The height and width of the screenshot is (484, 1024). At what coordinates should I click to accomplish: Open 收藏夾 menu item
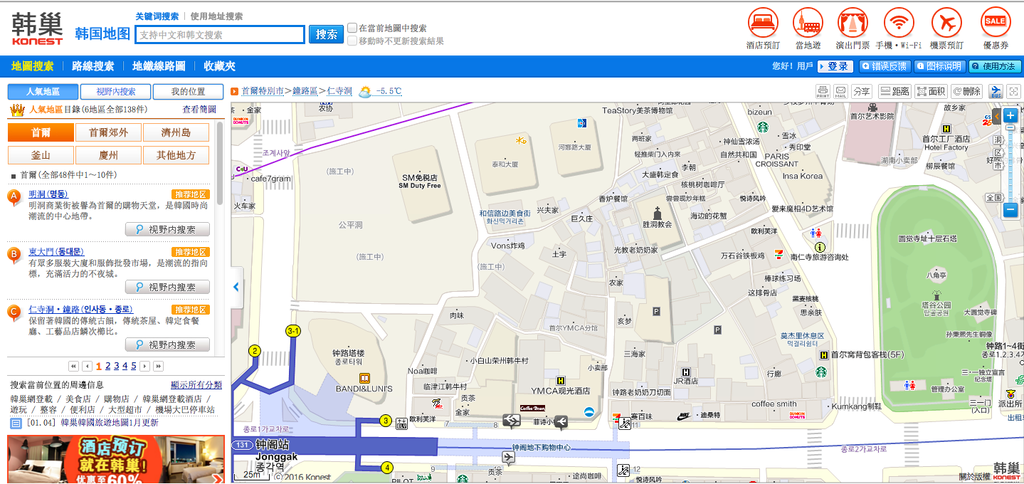click(219, 66)
